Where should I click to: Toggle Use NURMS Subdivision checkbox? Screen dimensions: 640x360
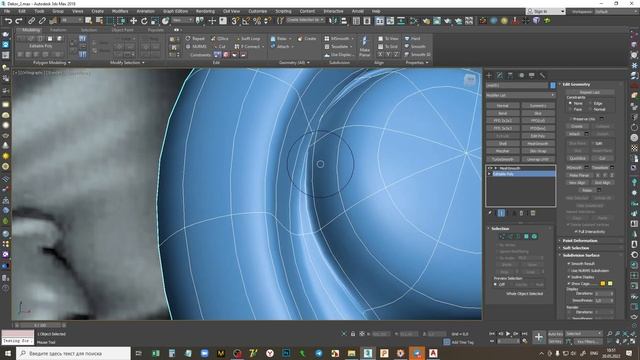(x=569, y=271)
